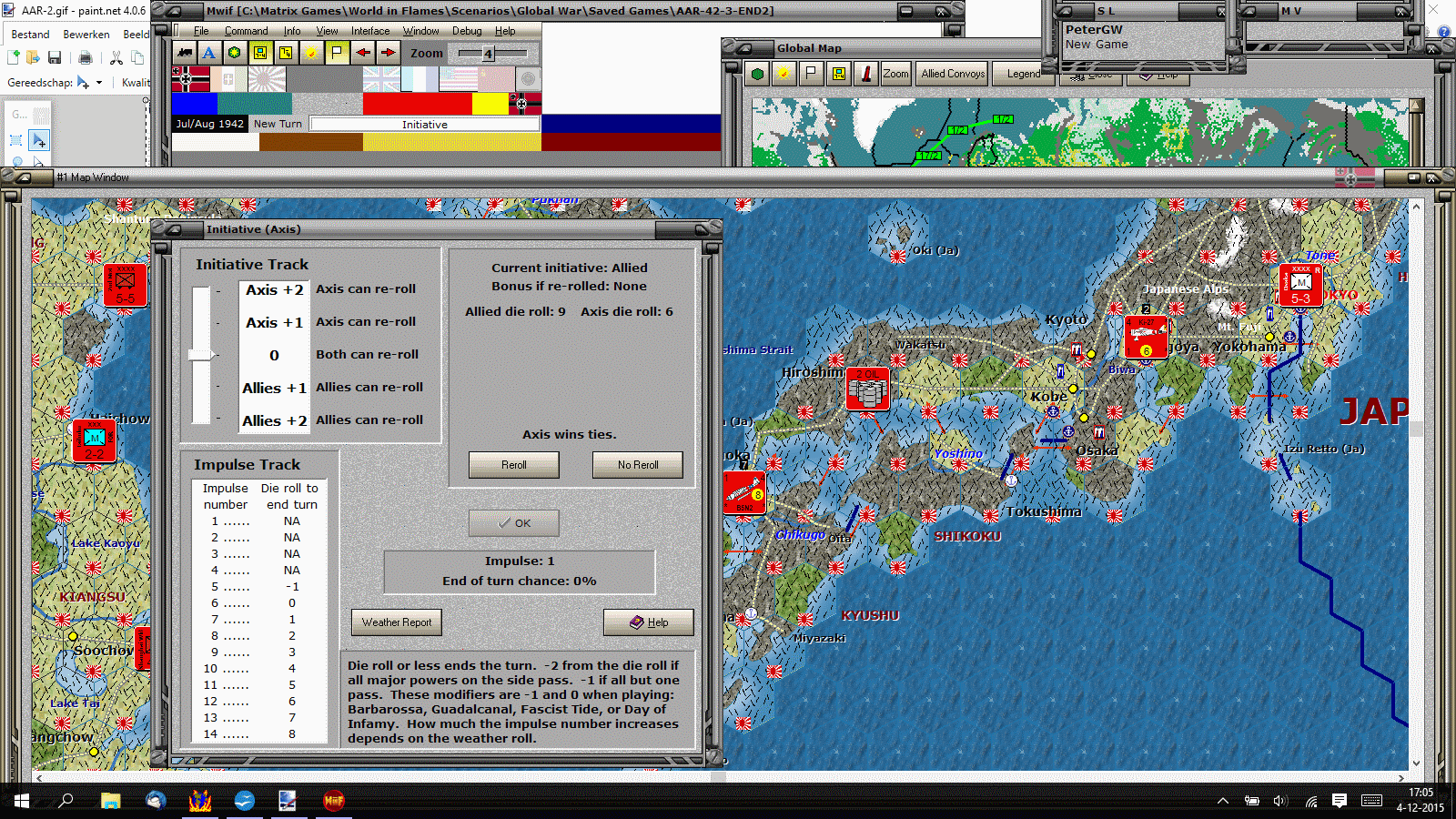Click the Initiative Track vertical slider handle
Screen dimensions: 1456x819
pos(201,355)
